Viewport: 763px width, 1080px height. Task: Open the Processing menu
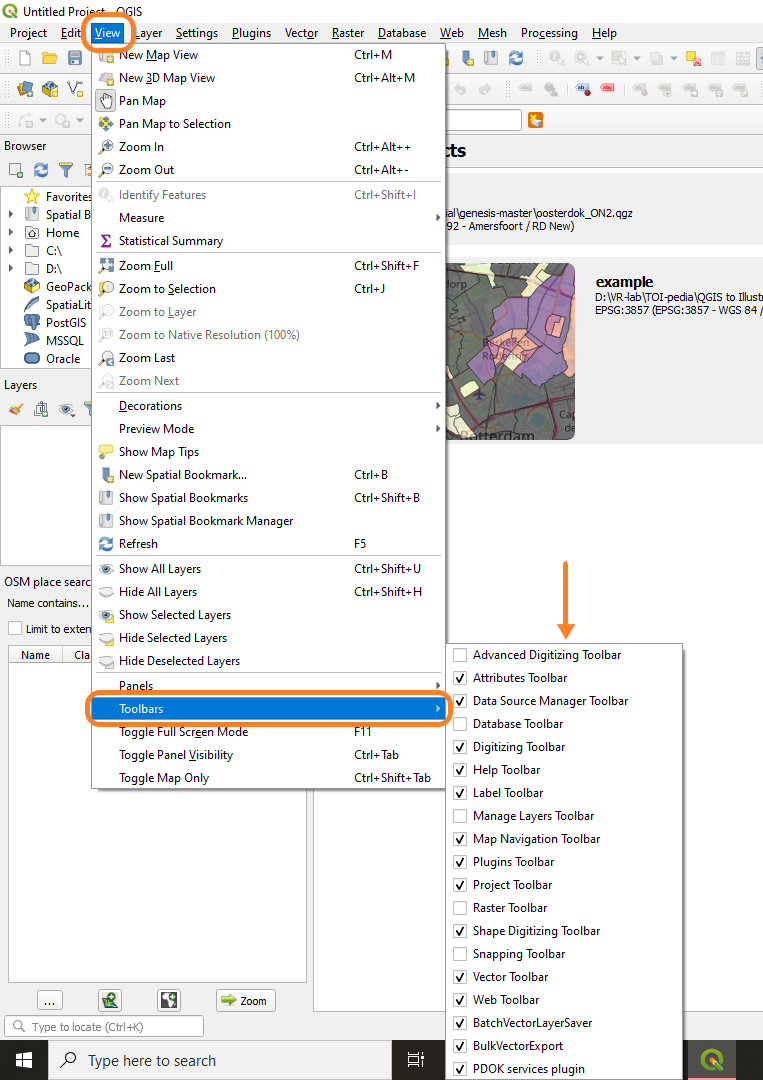click(549, 33)
